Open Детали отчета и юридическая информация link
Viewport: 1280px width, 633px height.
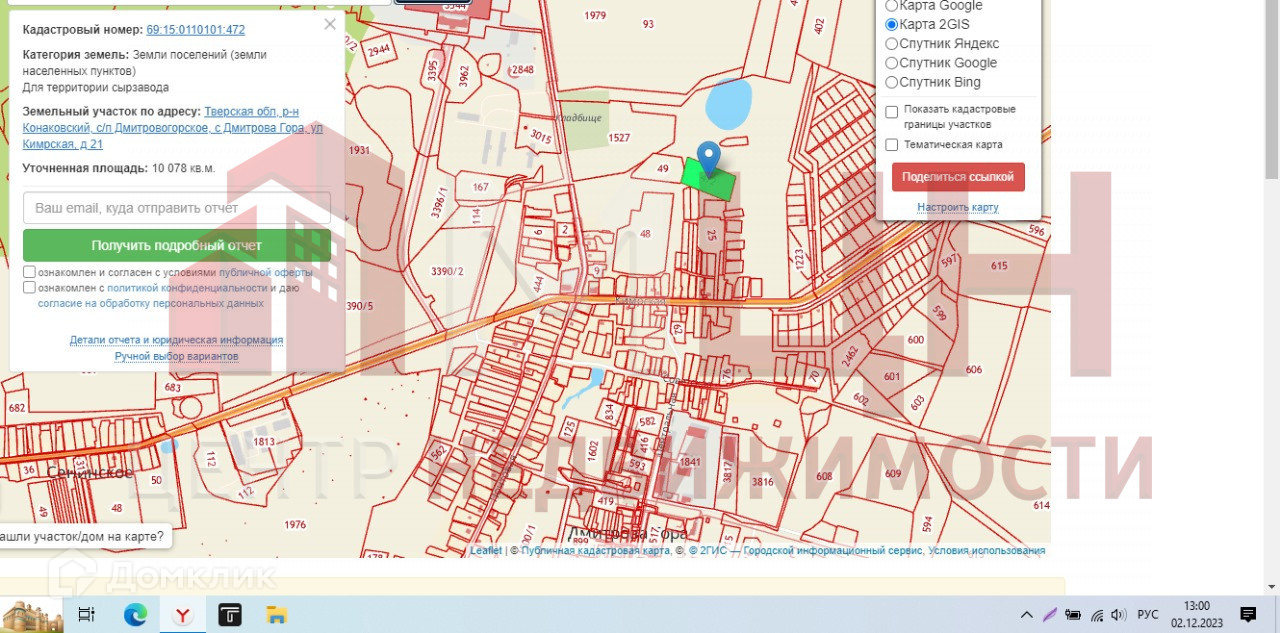[x=177, y=340]
